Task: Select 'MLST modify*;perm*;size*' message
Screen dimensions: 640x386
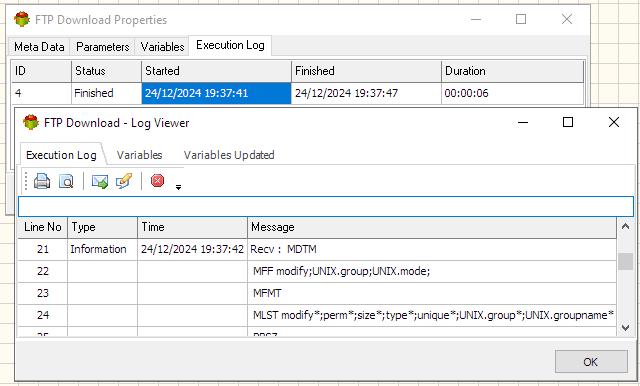Action: [x=433, y=315]
